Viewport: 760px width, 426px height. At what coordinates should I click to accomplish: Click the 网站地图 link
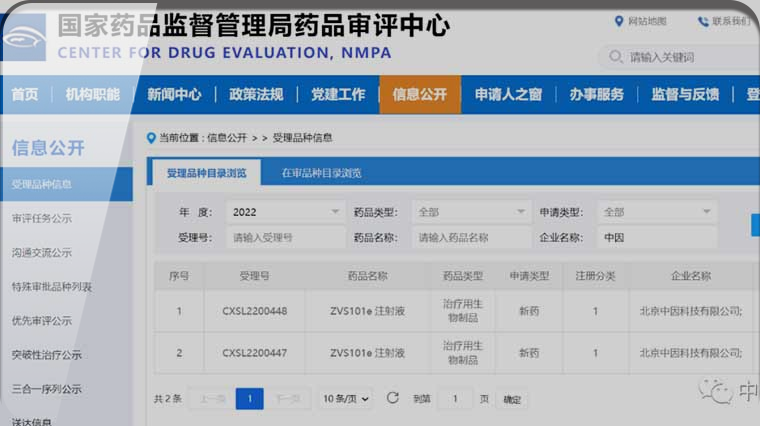tap(647, 21)
